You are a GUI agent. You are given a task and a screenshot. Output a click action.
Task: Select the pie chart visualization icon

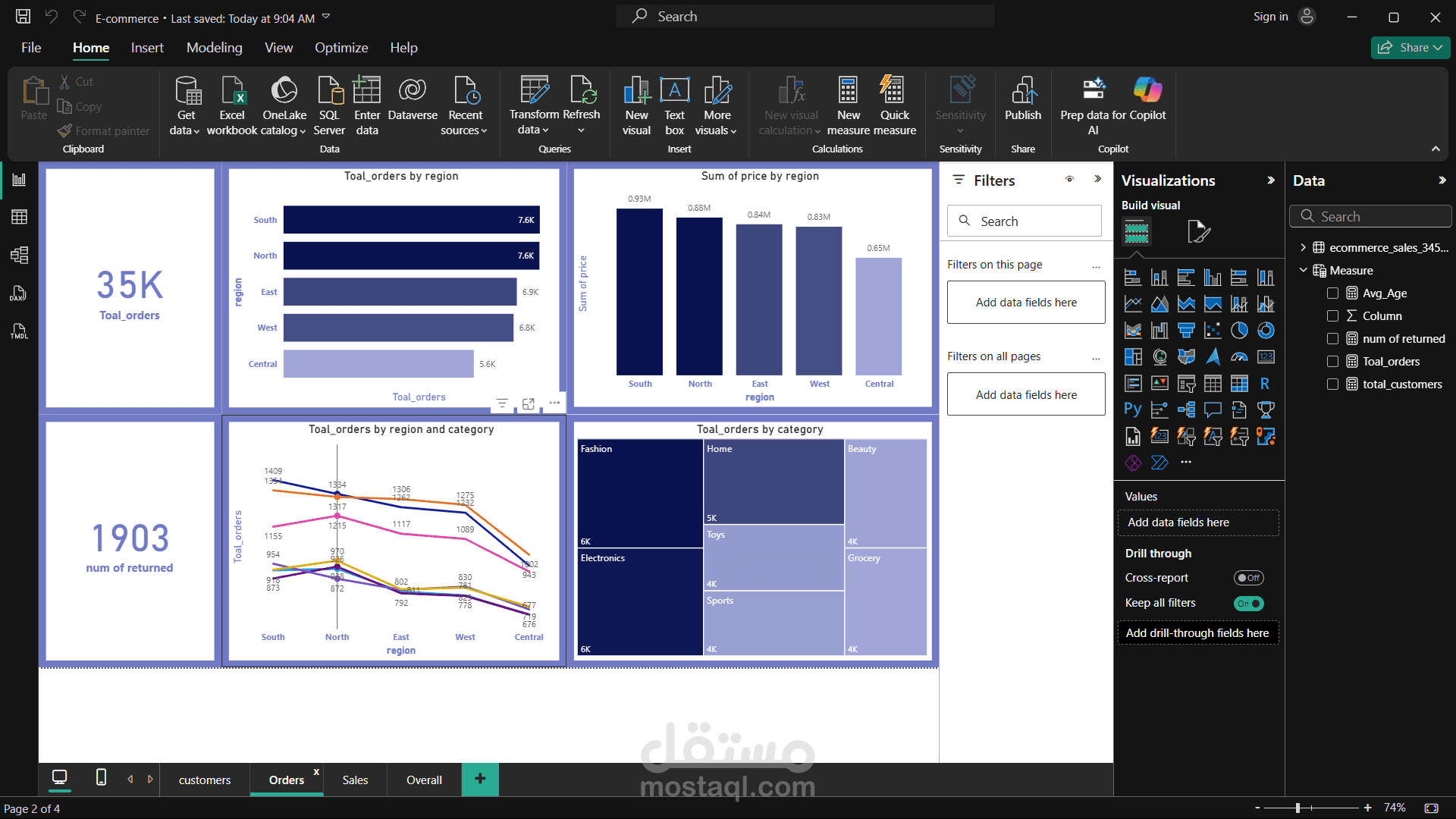(x=1239, y=331)
